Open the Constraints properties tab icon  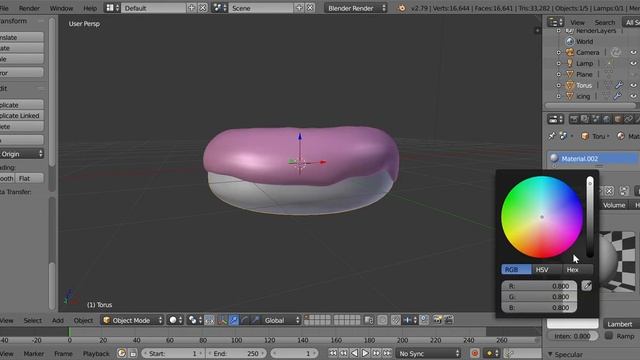tap(629, 119)
